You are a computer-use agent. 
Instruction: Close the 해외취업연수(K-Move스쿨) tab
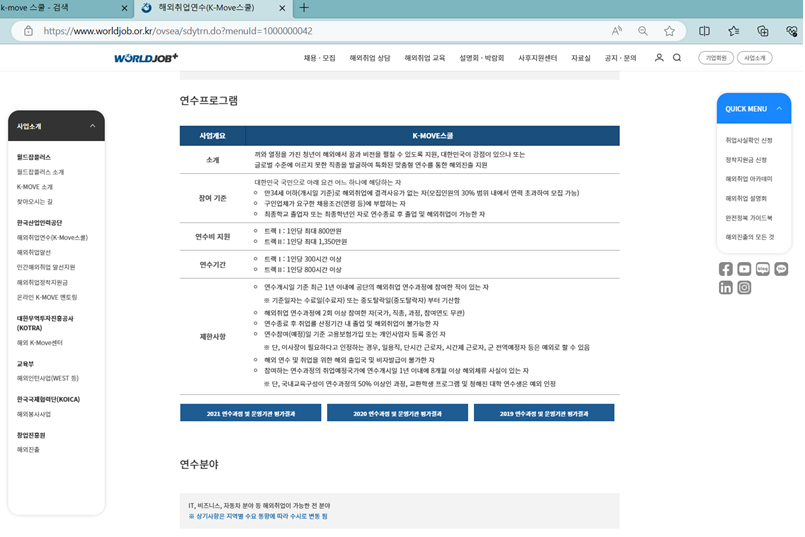(x=282, y=8)
